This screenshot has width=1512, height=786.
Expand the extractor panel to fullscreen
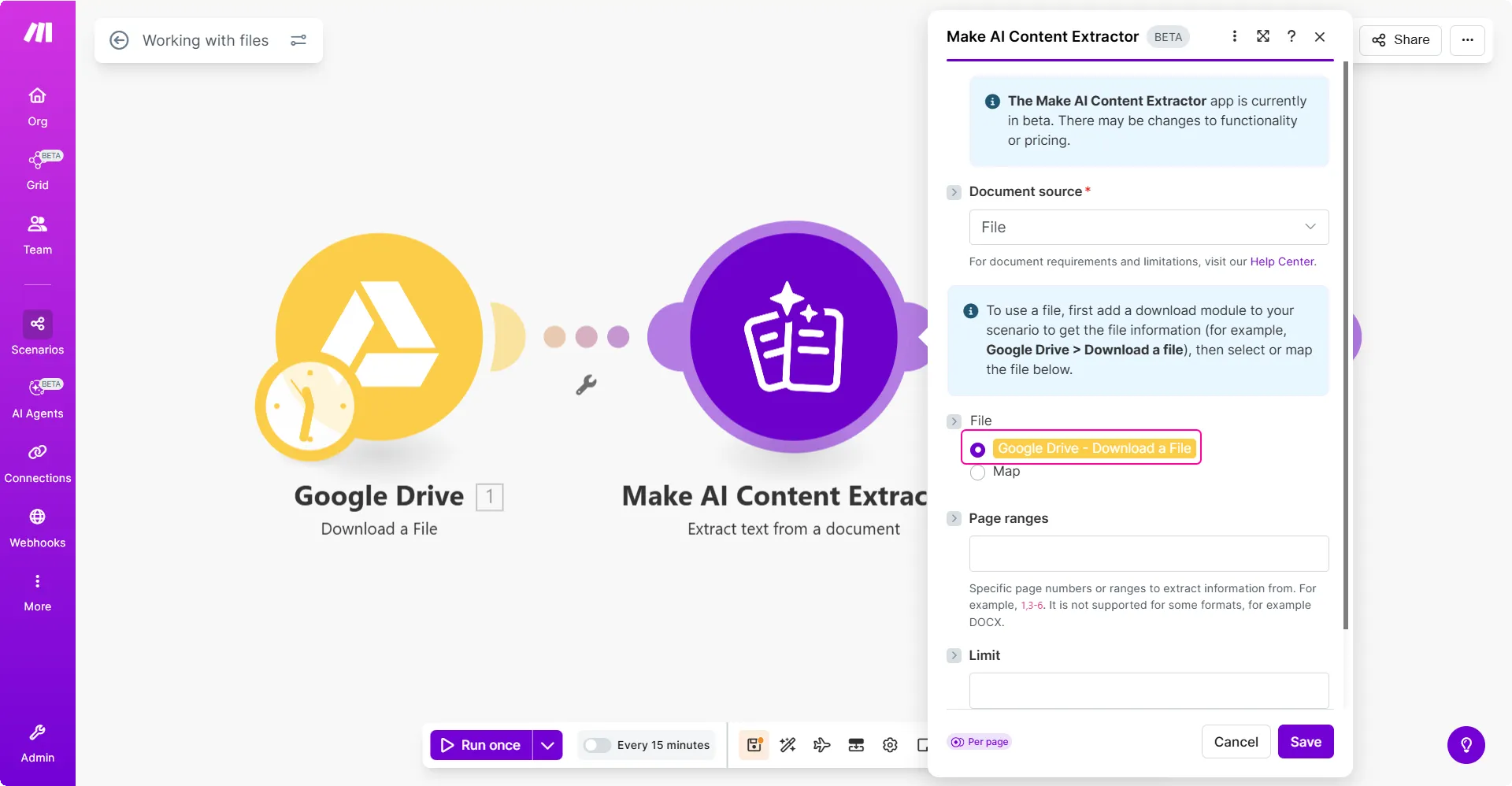point(1263,36)
